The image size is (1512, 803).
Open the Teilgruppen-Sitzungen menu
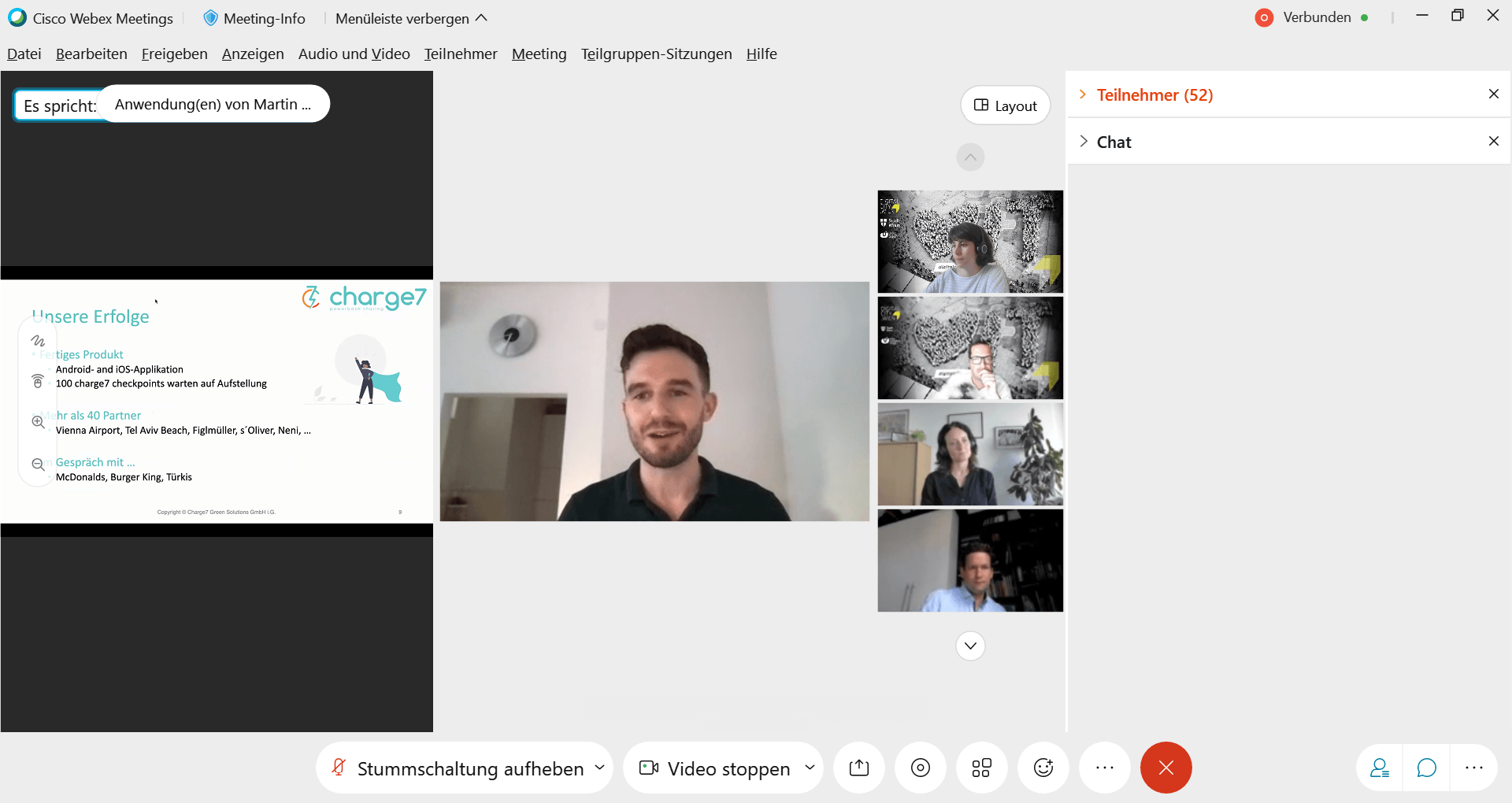[656, 54]
